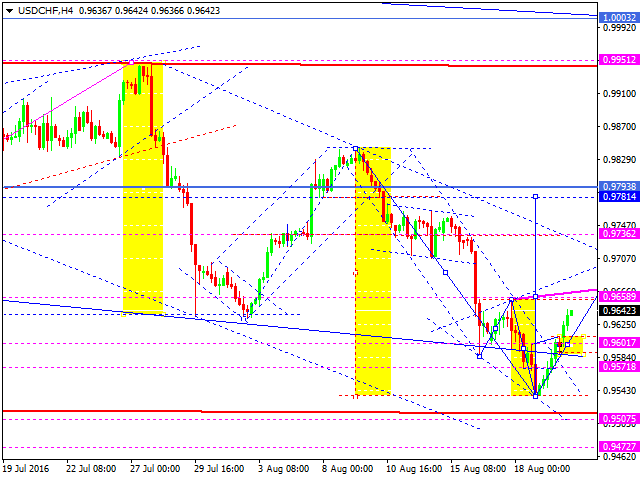This screenshot has width=640, height=480.
Task: Select the 8 Aug 00:00 time label
Action: tap(347, 469)
